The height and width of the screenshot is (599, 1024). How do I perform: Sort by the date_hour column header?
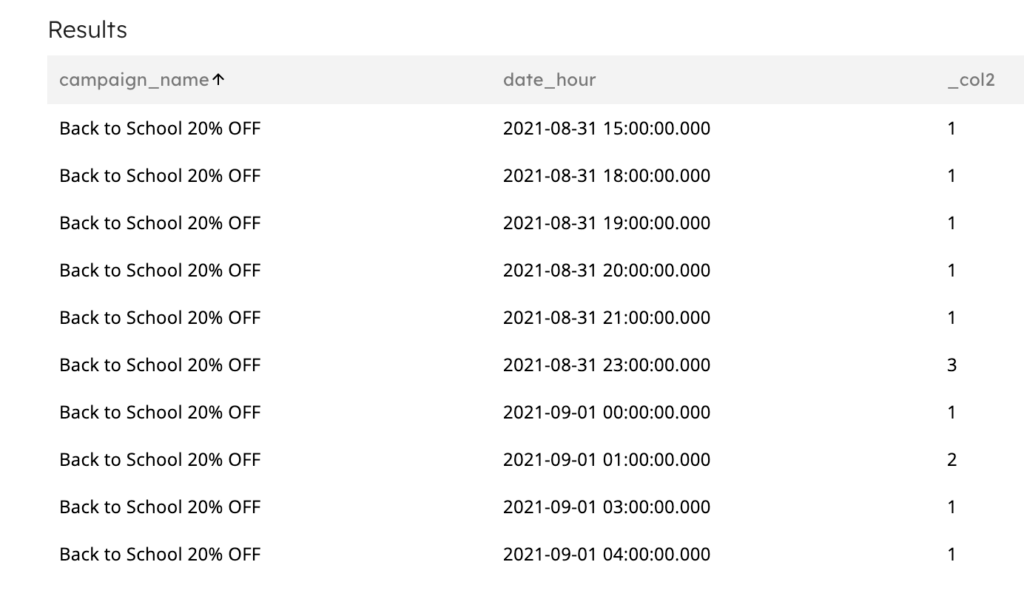(549, 80)
